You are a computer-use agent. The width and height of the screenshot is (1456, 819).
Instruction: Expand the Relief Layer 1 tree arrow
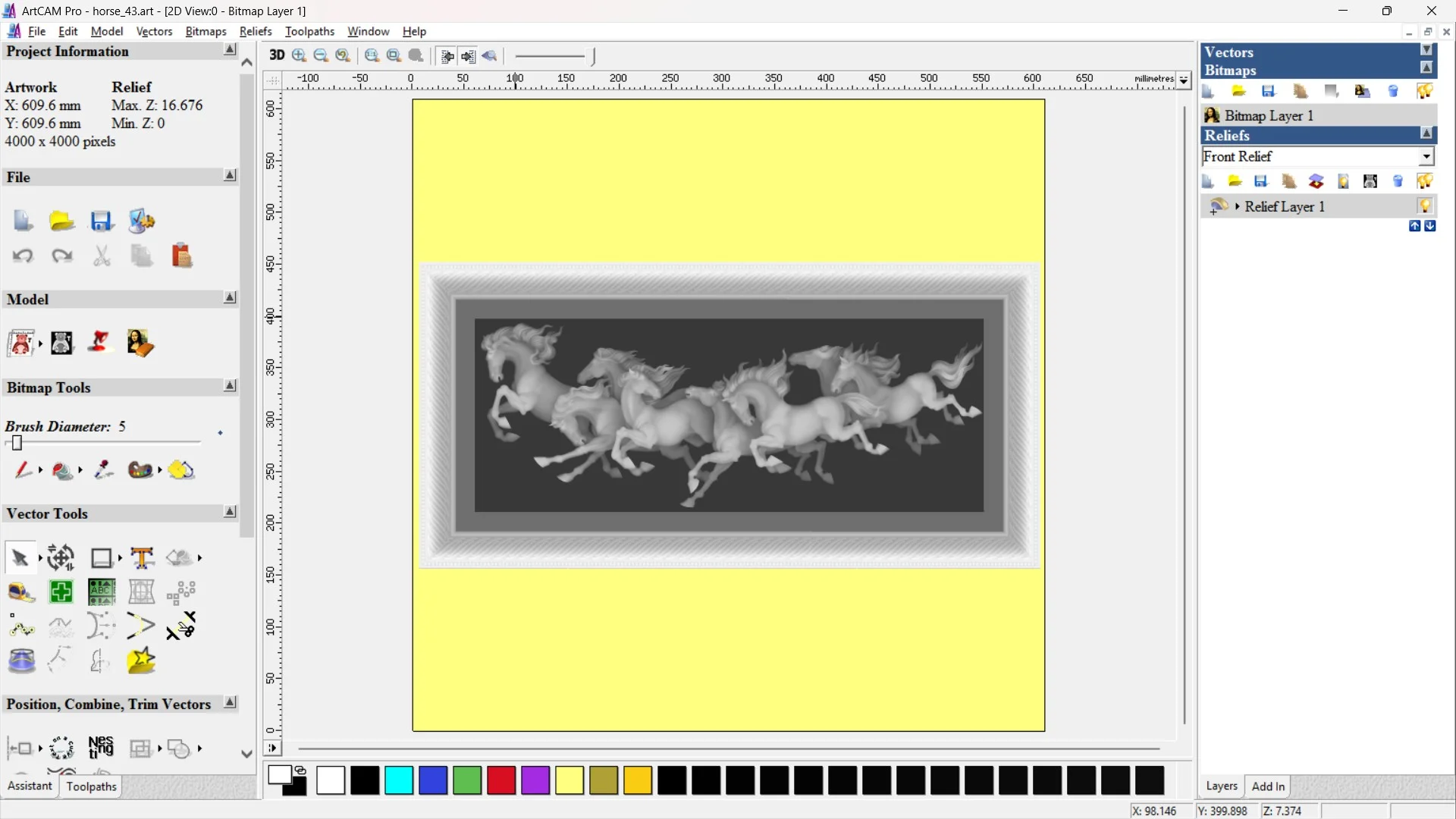pyautogui.click(x=1238, y=206)
